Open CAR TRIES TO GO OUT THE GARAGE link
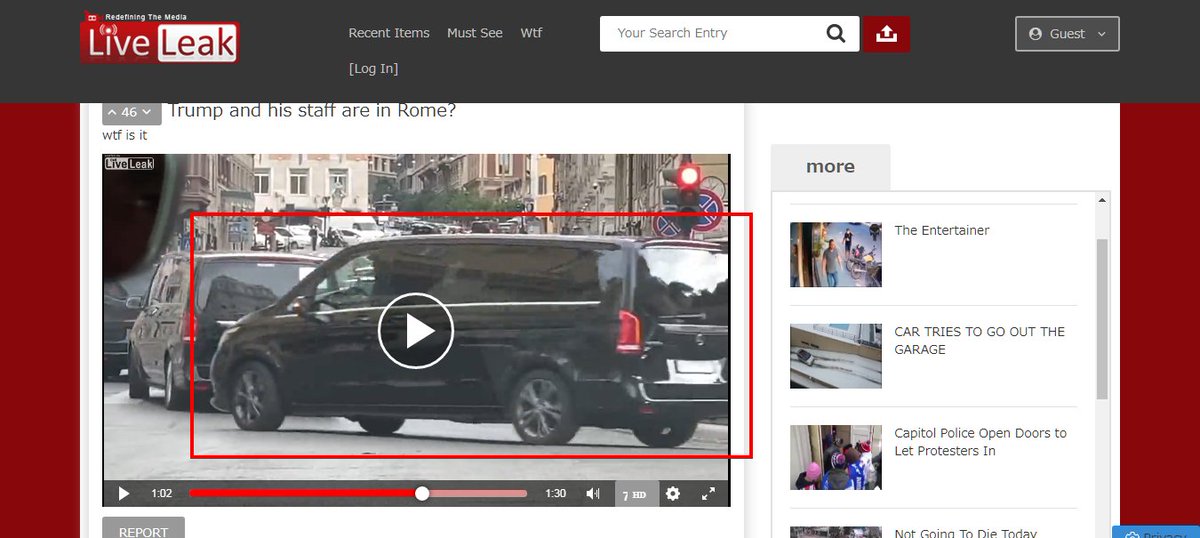1200x538 pixels. click(x=980, y=341)
